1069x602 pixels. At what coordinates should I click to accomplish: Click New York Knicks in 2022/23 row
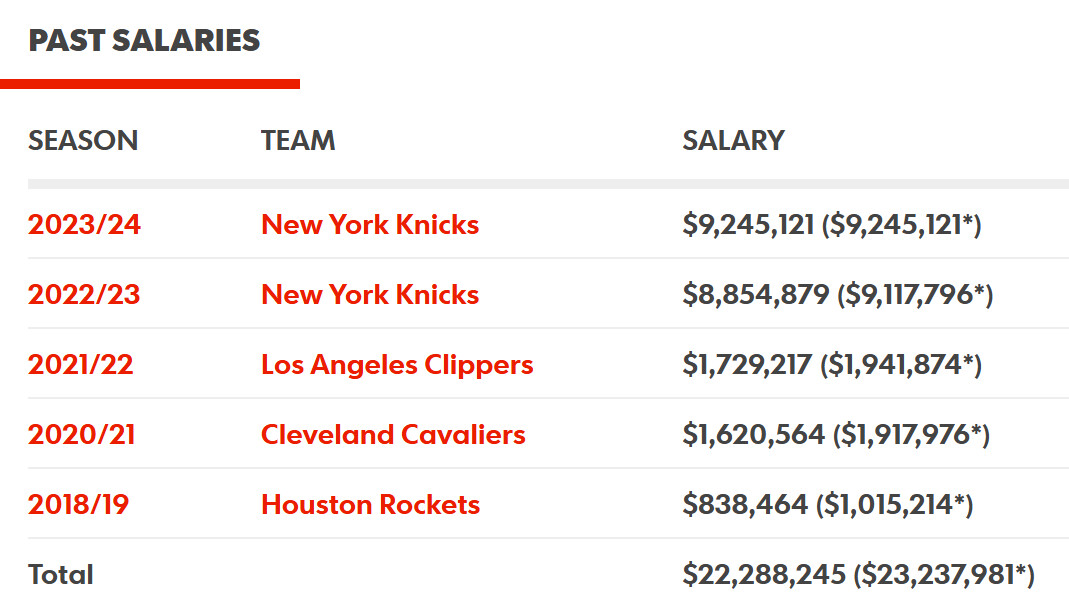[370, 295]
